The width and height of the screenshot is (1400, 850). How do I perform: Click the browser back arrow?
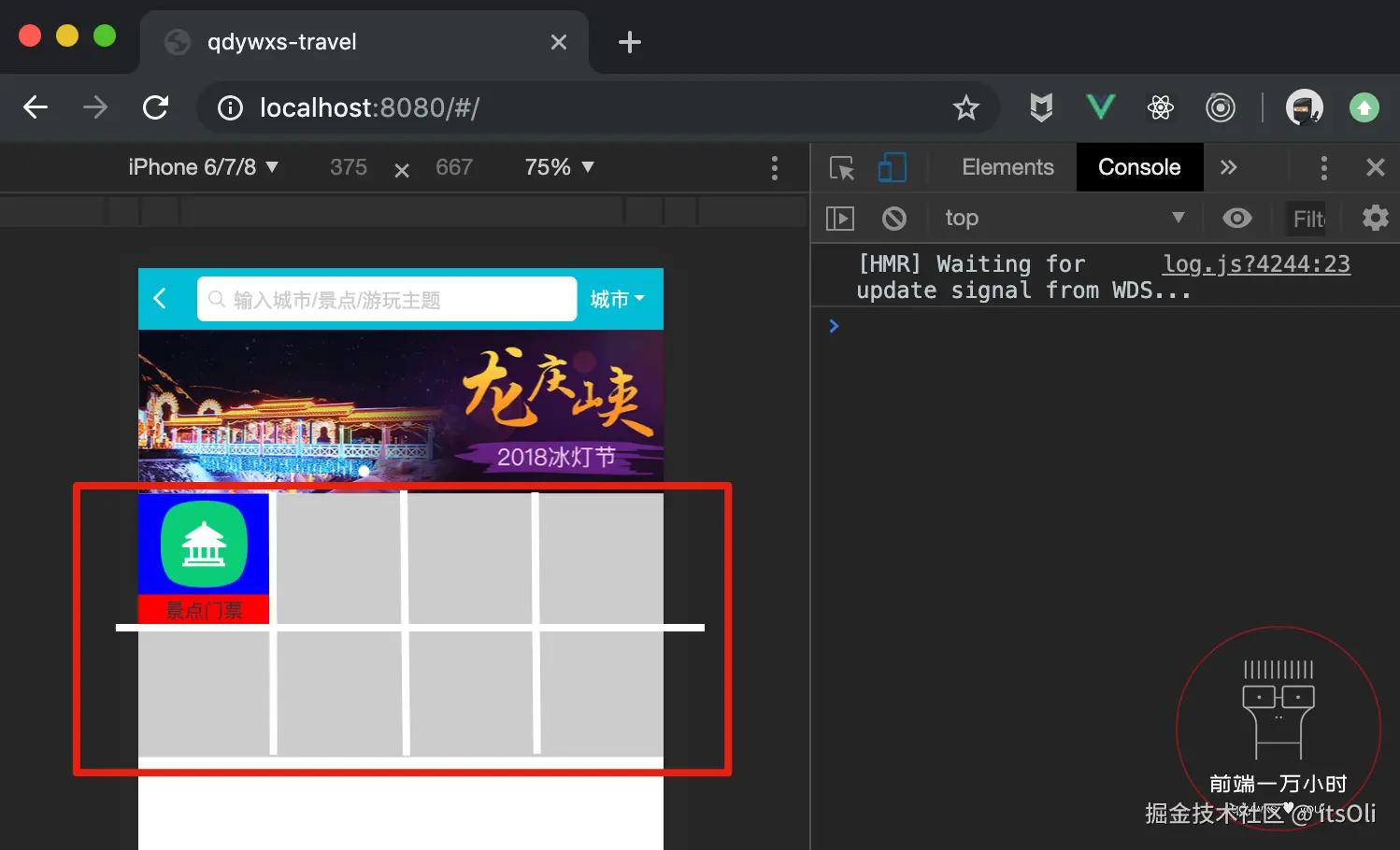(36, 107)
